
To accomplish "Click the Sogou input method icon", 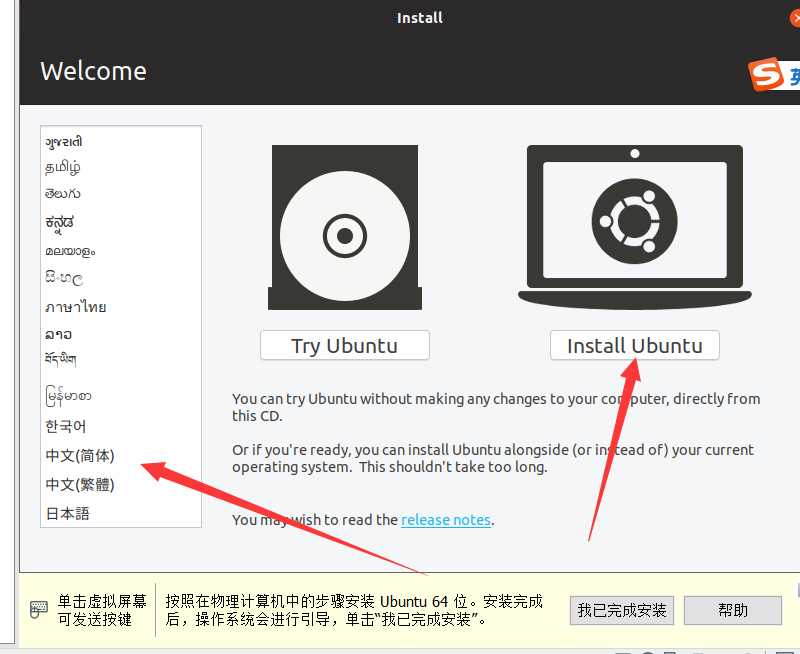I will point(766,74).
